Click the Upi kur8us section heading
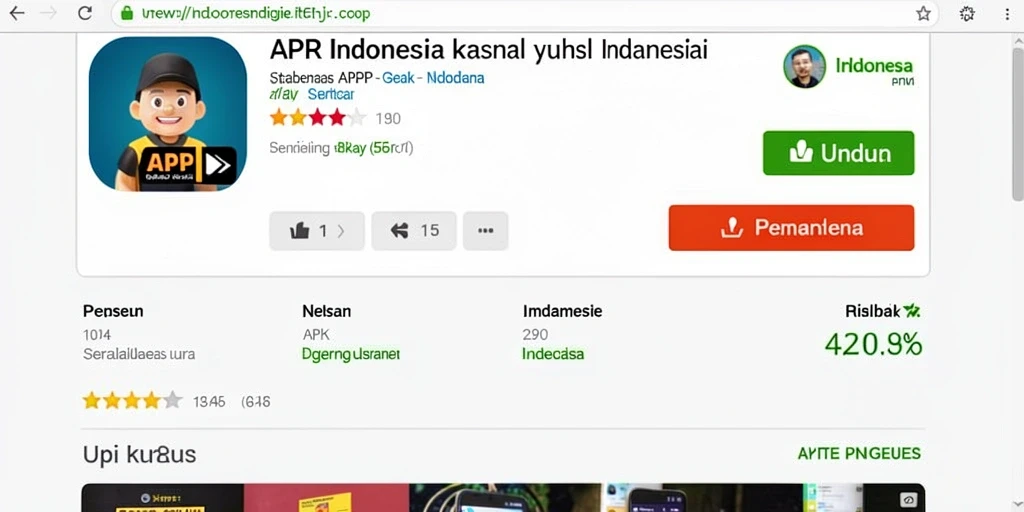The height and width of the screenshot is (512, 1024). tap(139, 454)
